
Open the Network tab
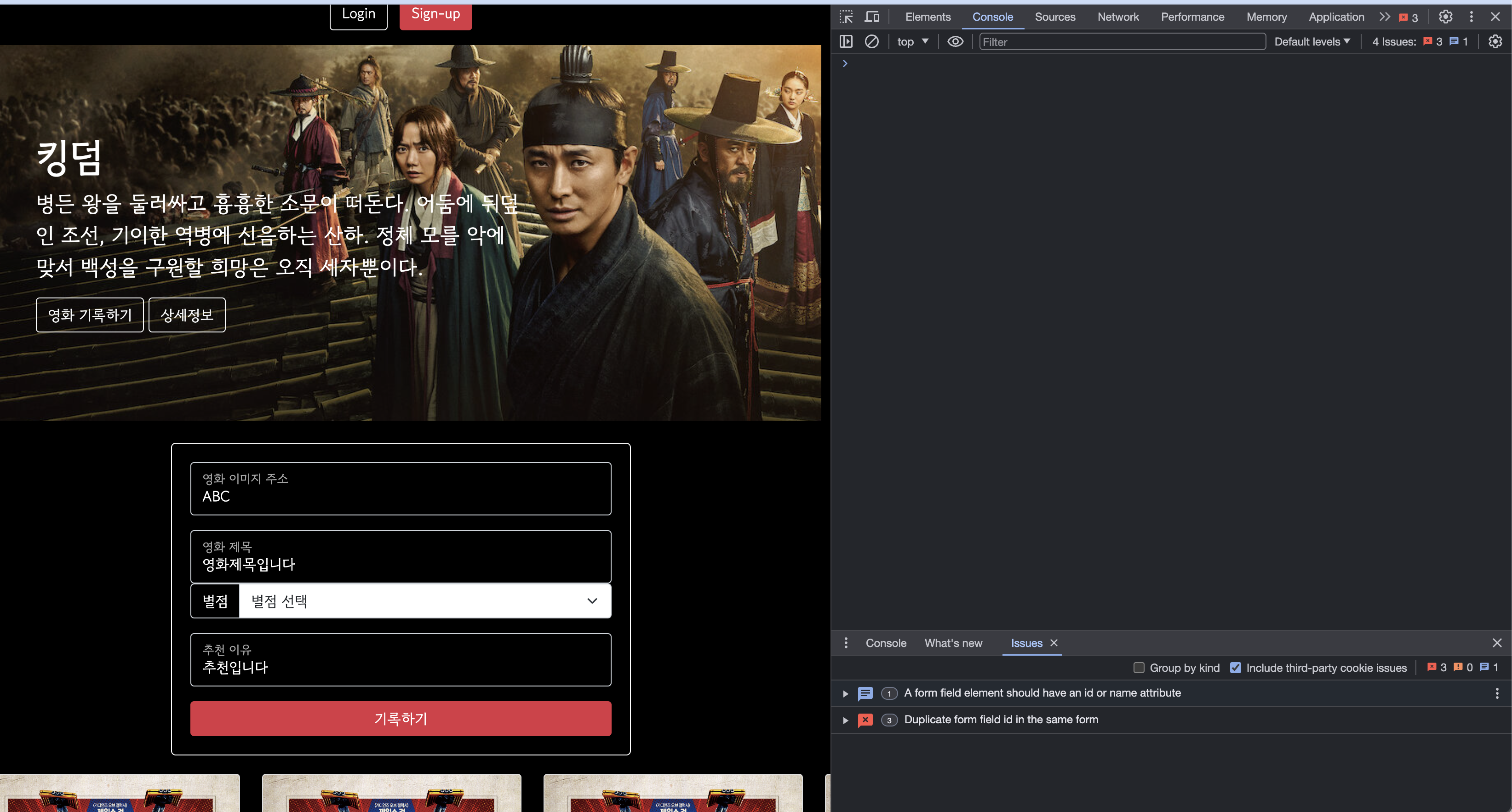(1118, 17)
